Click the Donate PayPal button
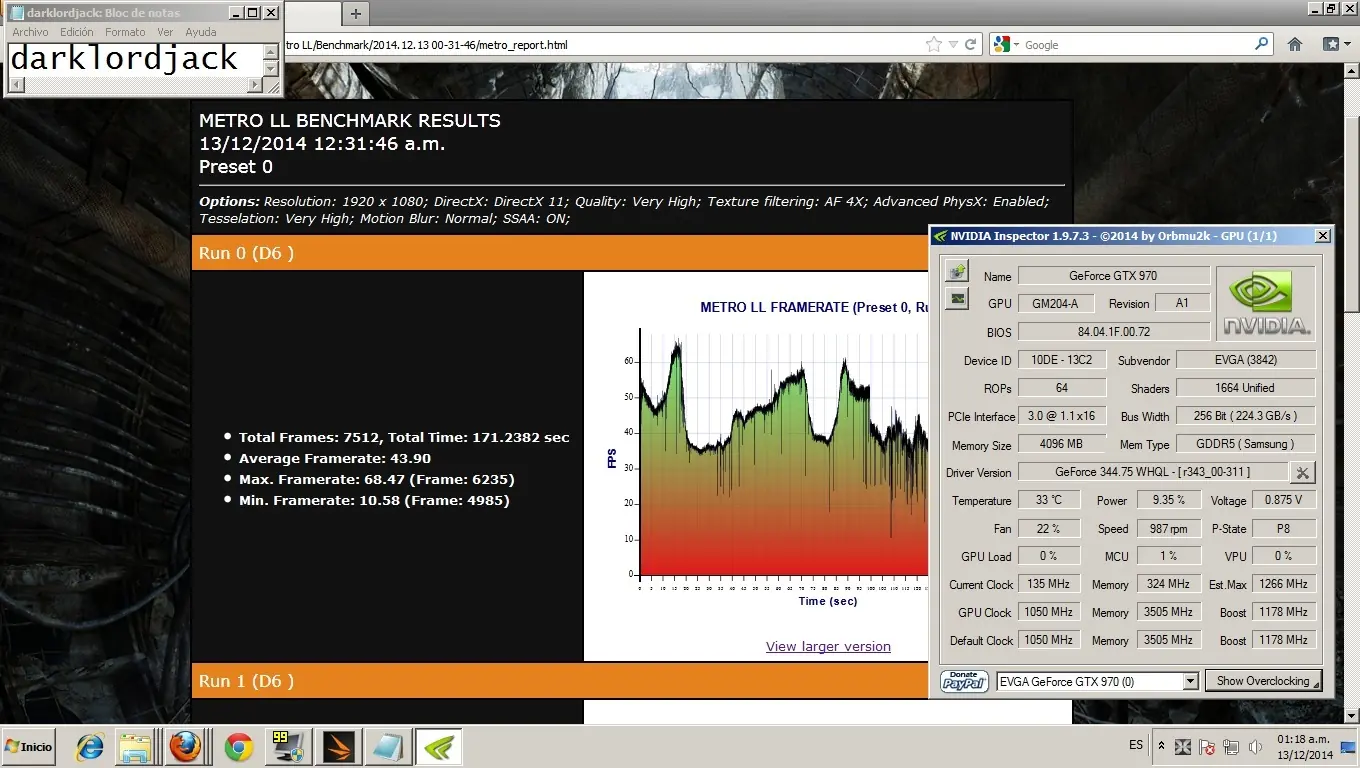The width and height of the screenshot is (1360, 768). [965, 681]
